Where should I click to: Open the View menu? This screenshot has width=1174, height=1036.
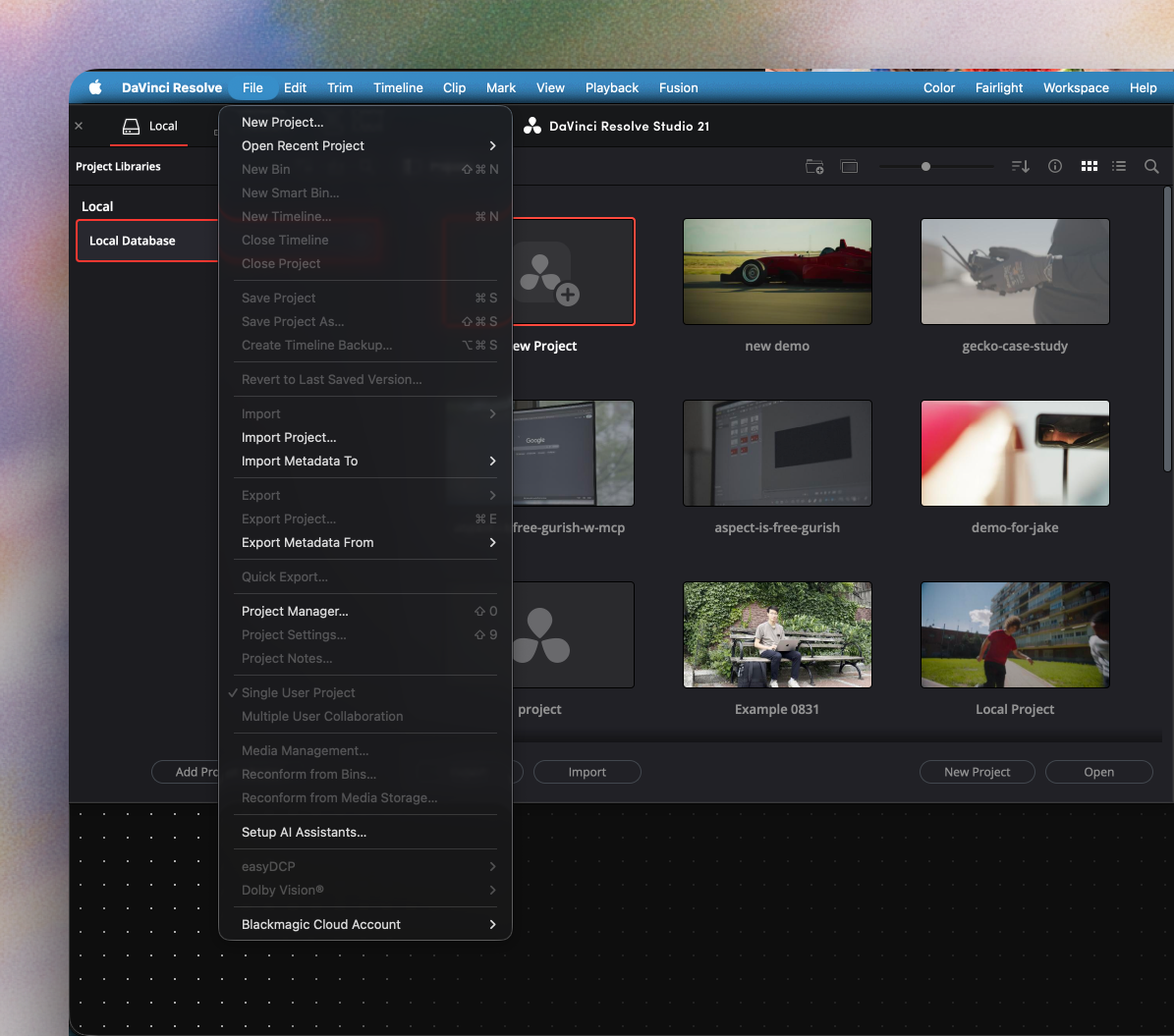click(x=550, y=87)
